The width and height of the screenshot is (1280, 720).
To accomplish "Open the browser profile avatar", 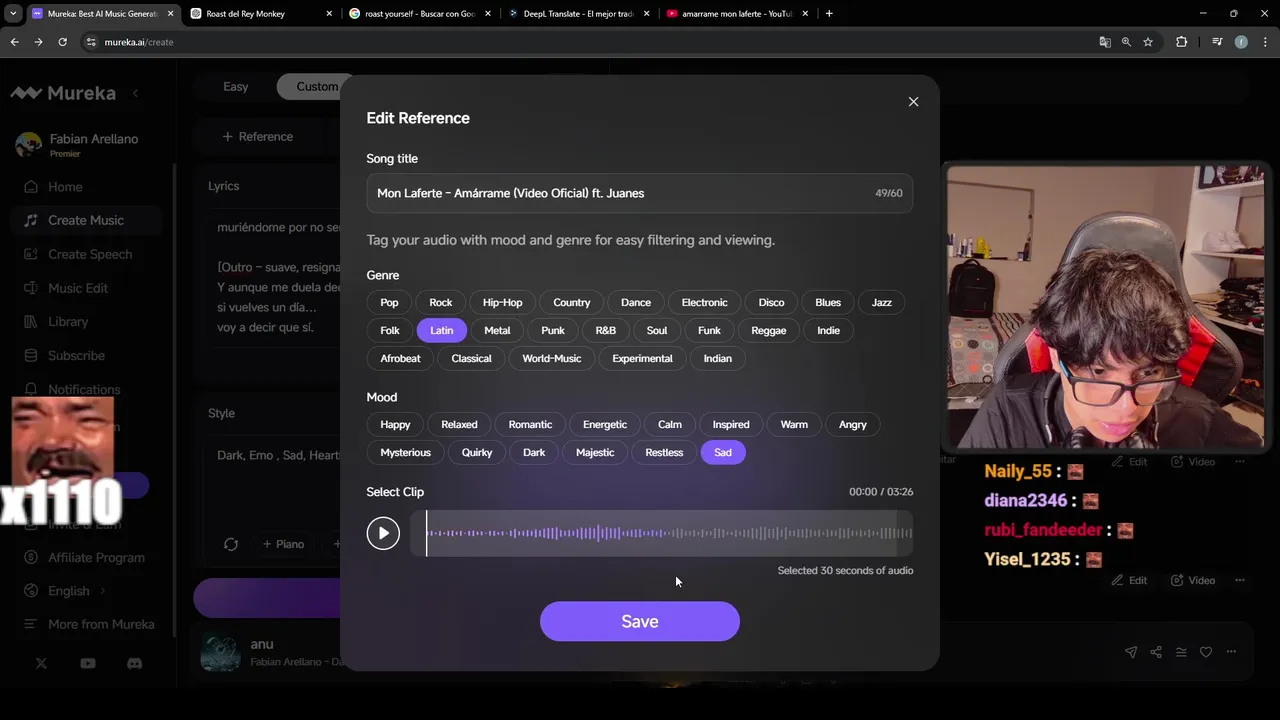I will tap(1241, 42).
